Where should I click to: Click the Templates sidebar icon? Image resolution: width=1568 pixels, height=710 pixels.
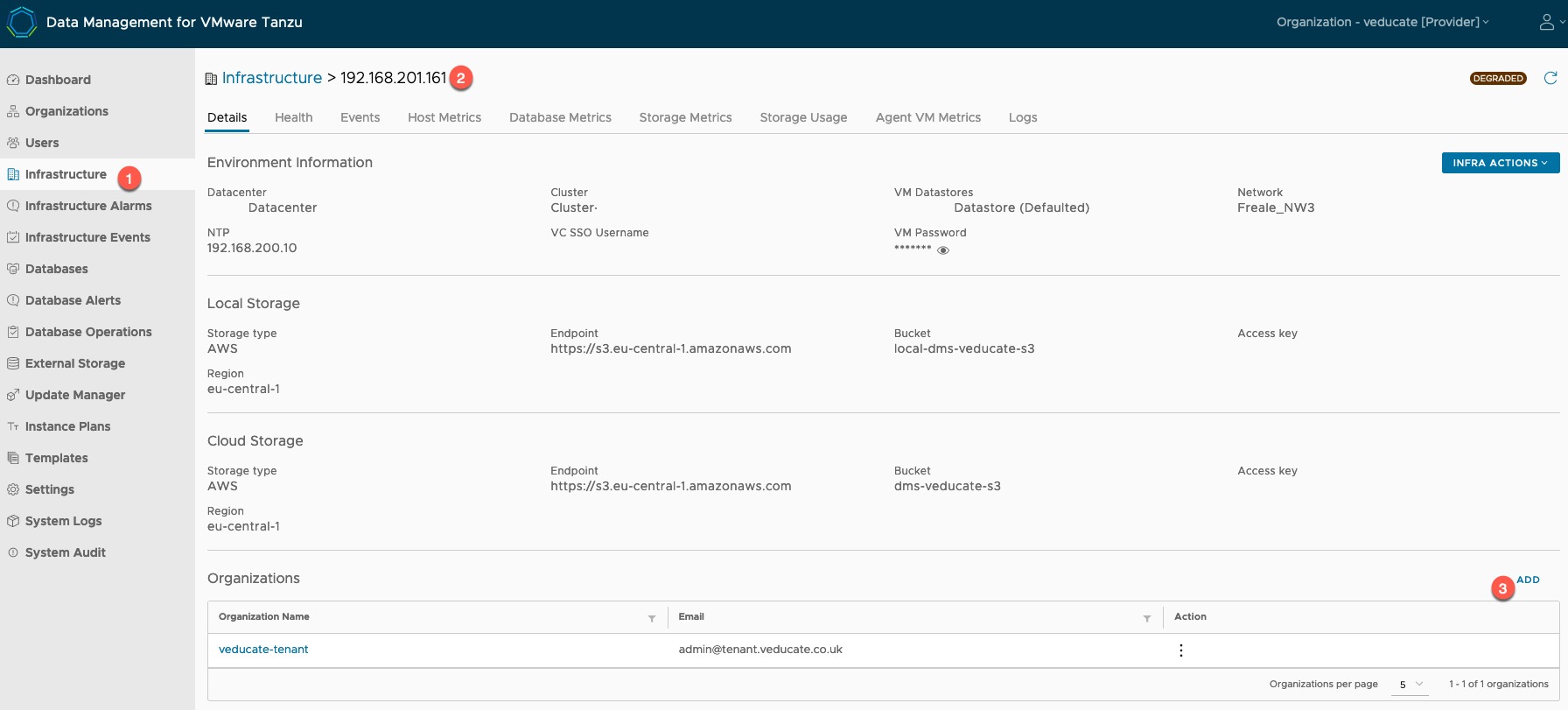pos(13,458)
